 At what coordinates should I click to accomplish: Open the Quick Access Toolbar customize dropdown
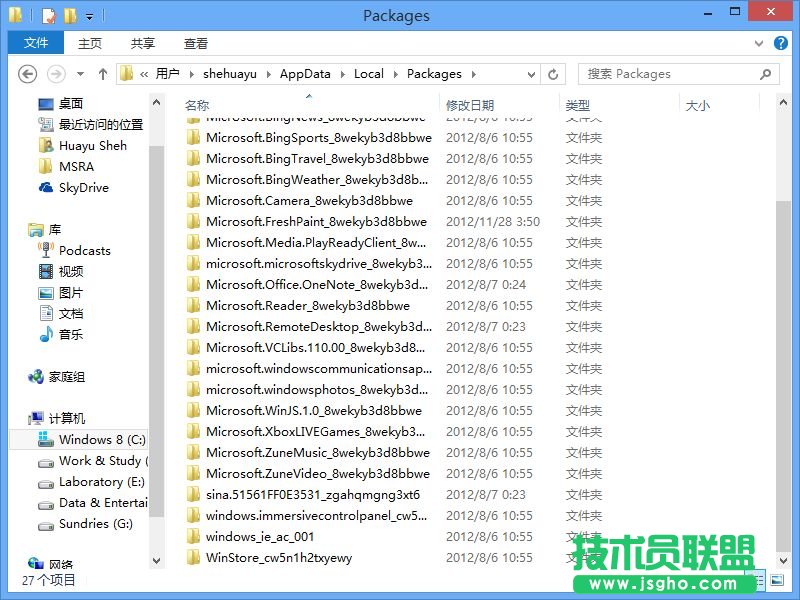click(88, 16)
